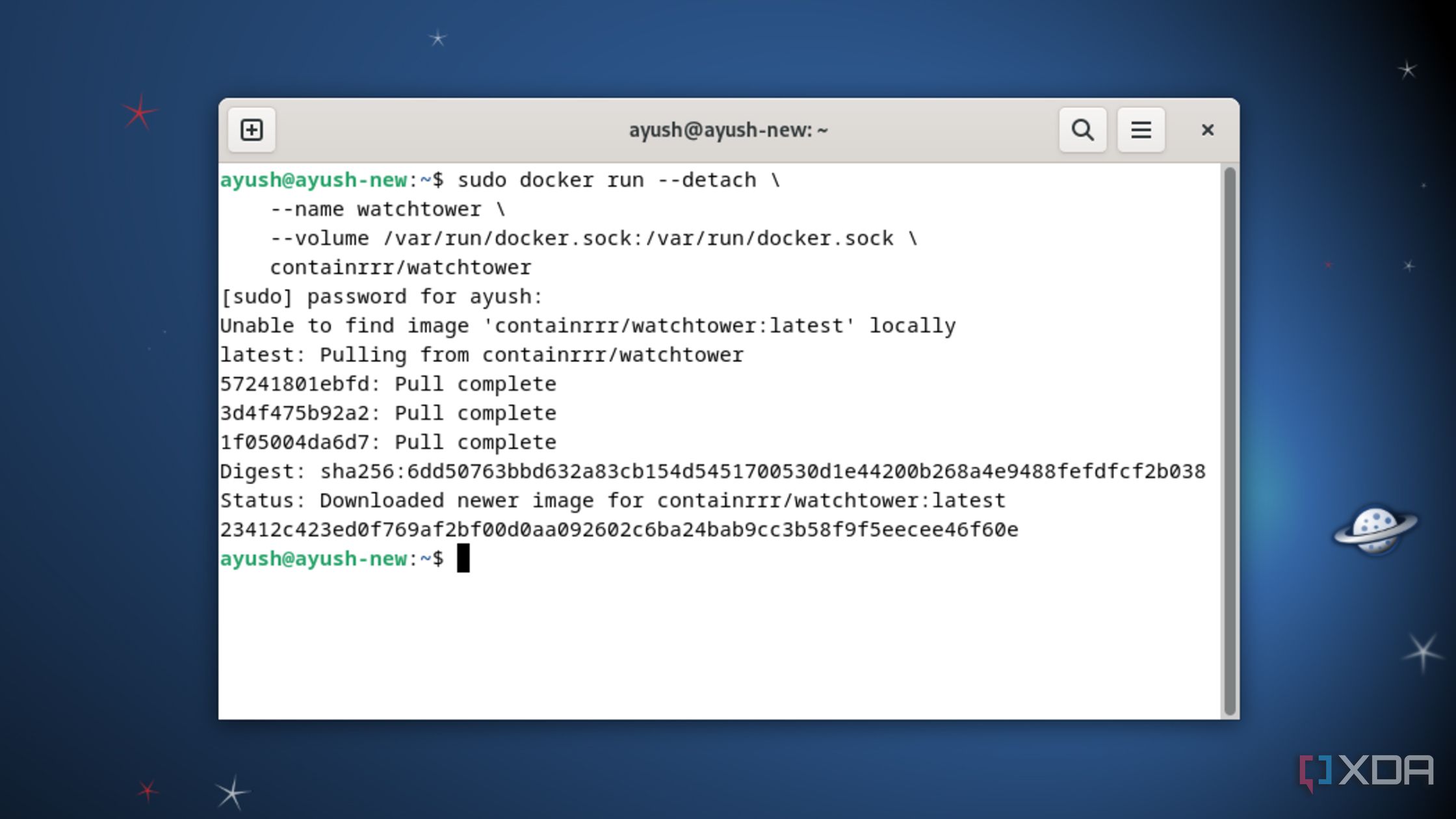1456x819 pixels.
Task: Open a new terminal tab
Action: pyautogui.click(x=252, y=130)
